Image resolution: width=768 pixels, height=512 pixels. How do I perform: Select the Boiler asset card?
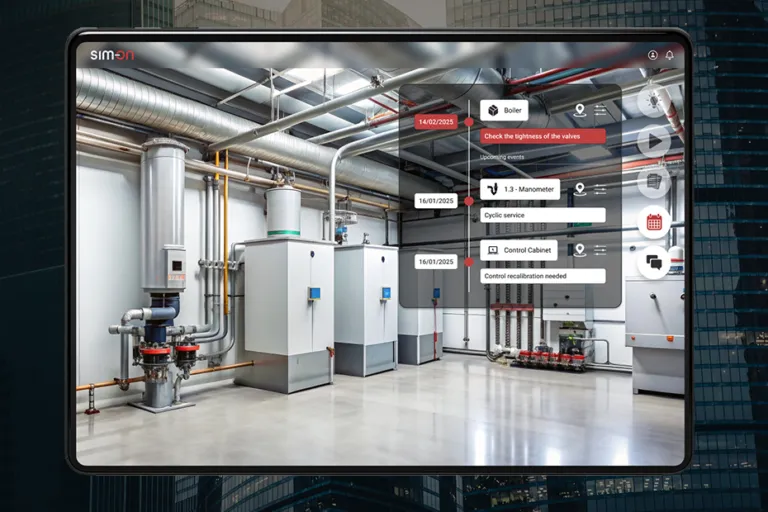coord(504,110)
